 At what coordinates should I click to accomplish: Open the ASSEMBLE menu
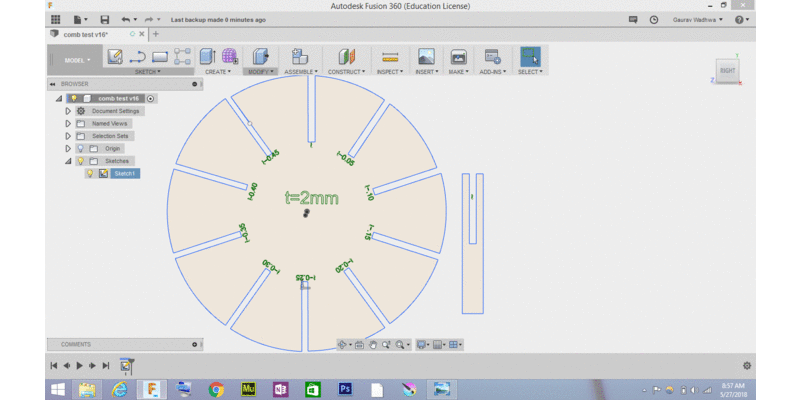tap(301, 72)
